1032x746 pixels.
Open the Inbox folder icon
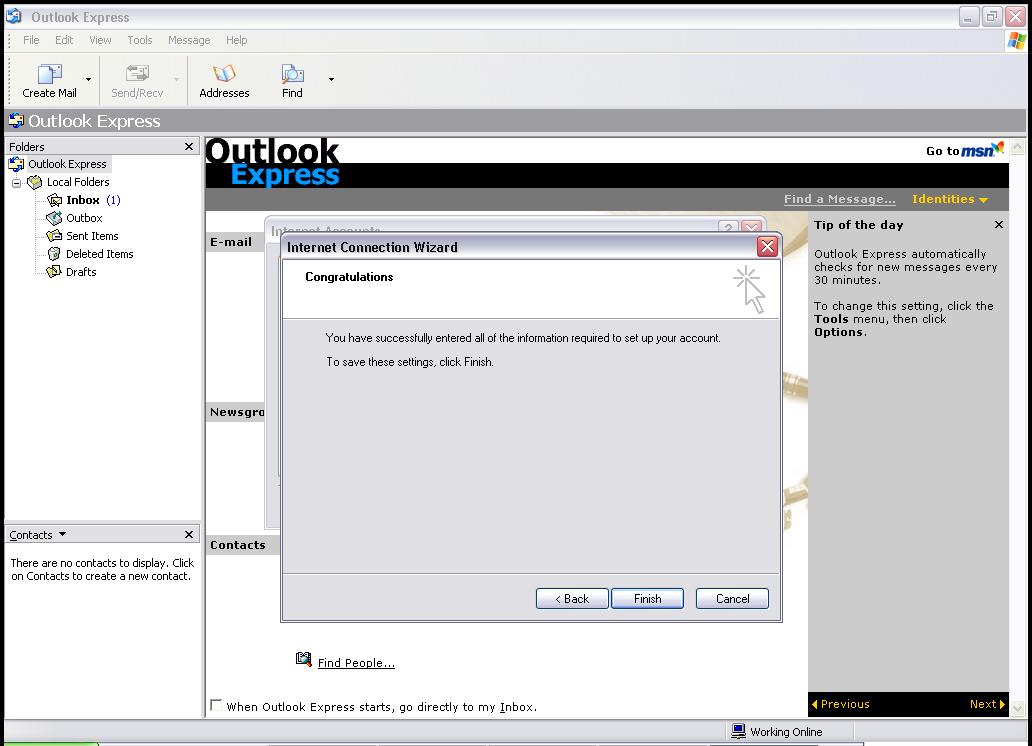click(54, 200)
